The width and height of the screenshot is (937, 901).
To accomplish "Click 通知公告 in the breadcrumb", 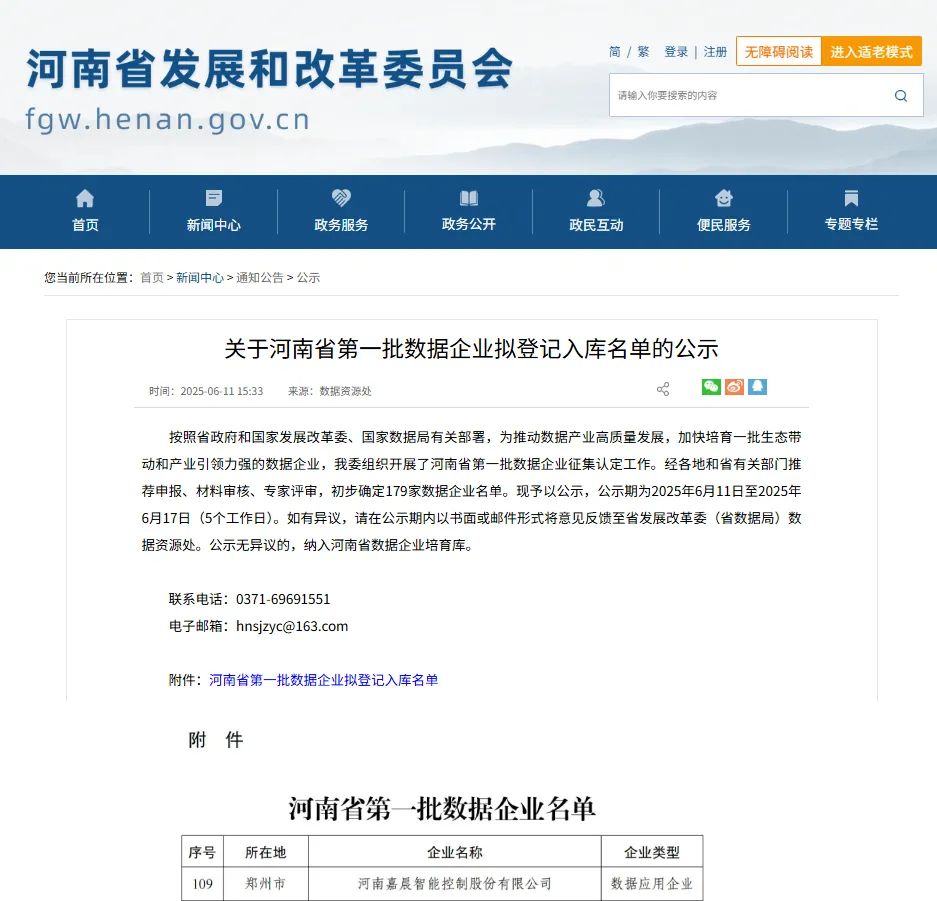I will (260, 278).
